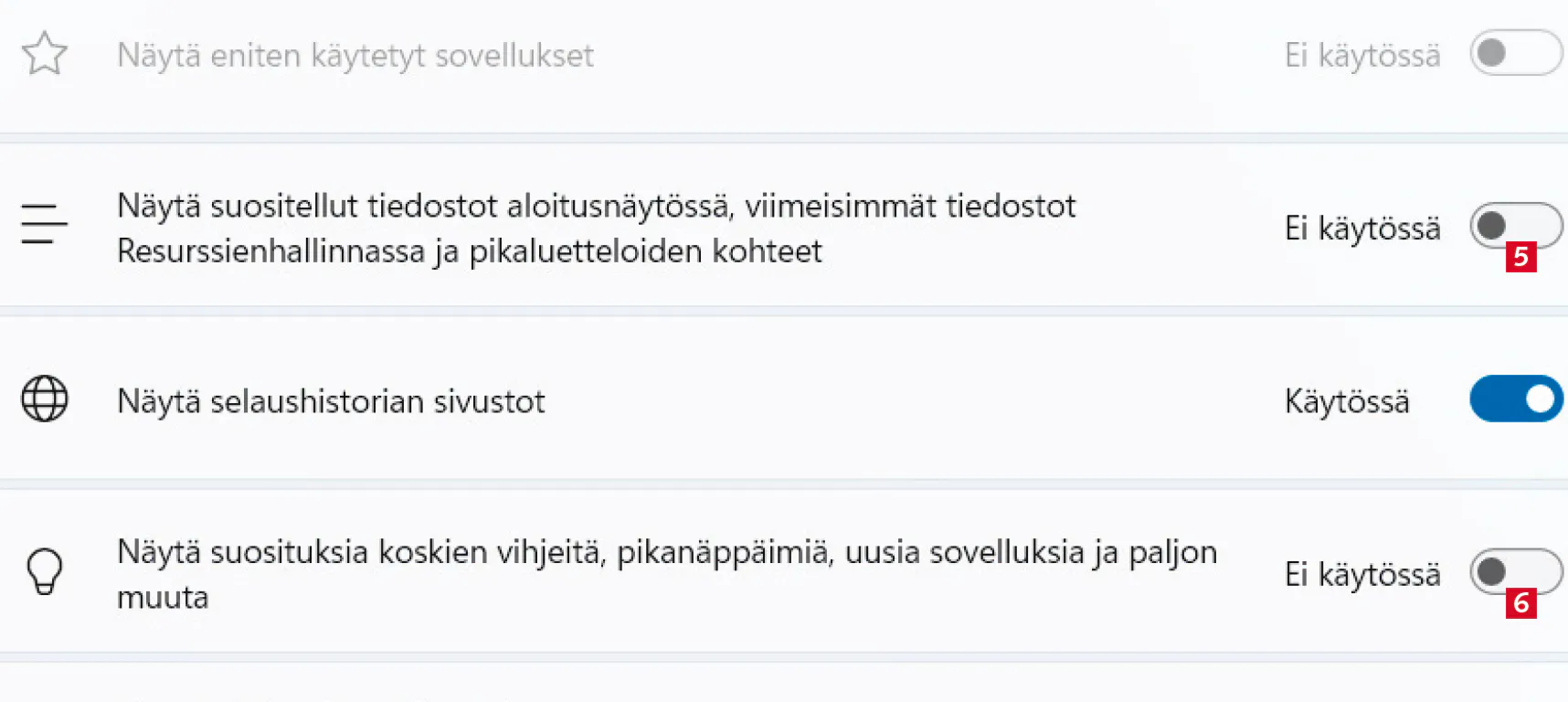This screenshot has width=1568, height=702.
Task: Click the globe icon for browsing history sites
Action: coord(44,399)
